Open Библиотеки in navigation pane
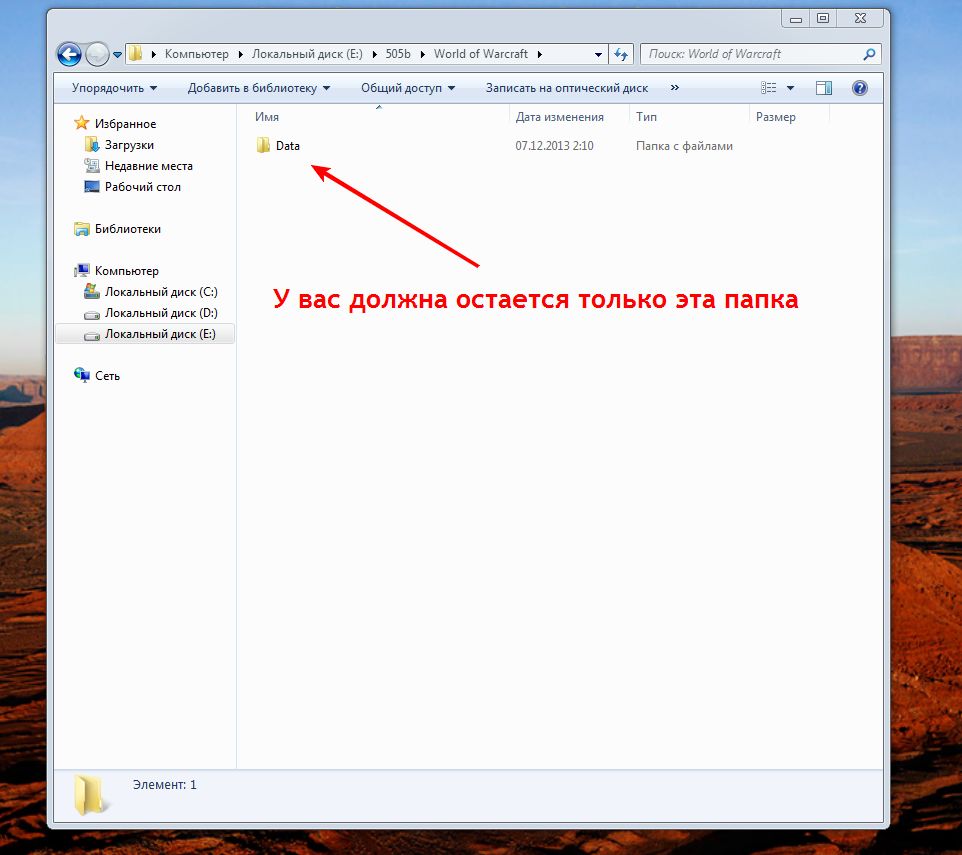Screen dimensions: 962x855 (128, 229)
